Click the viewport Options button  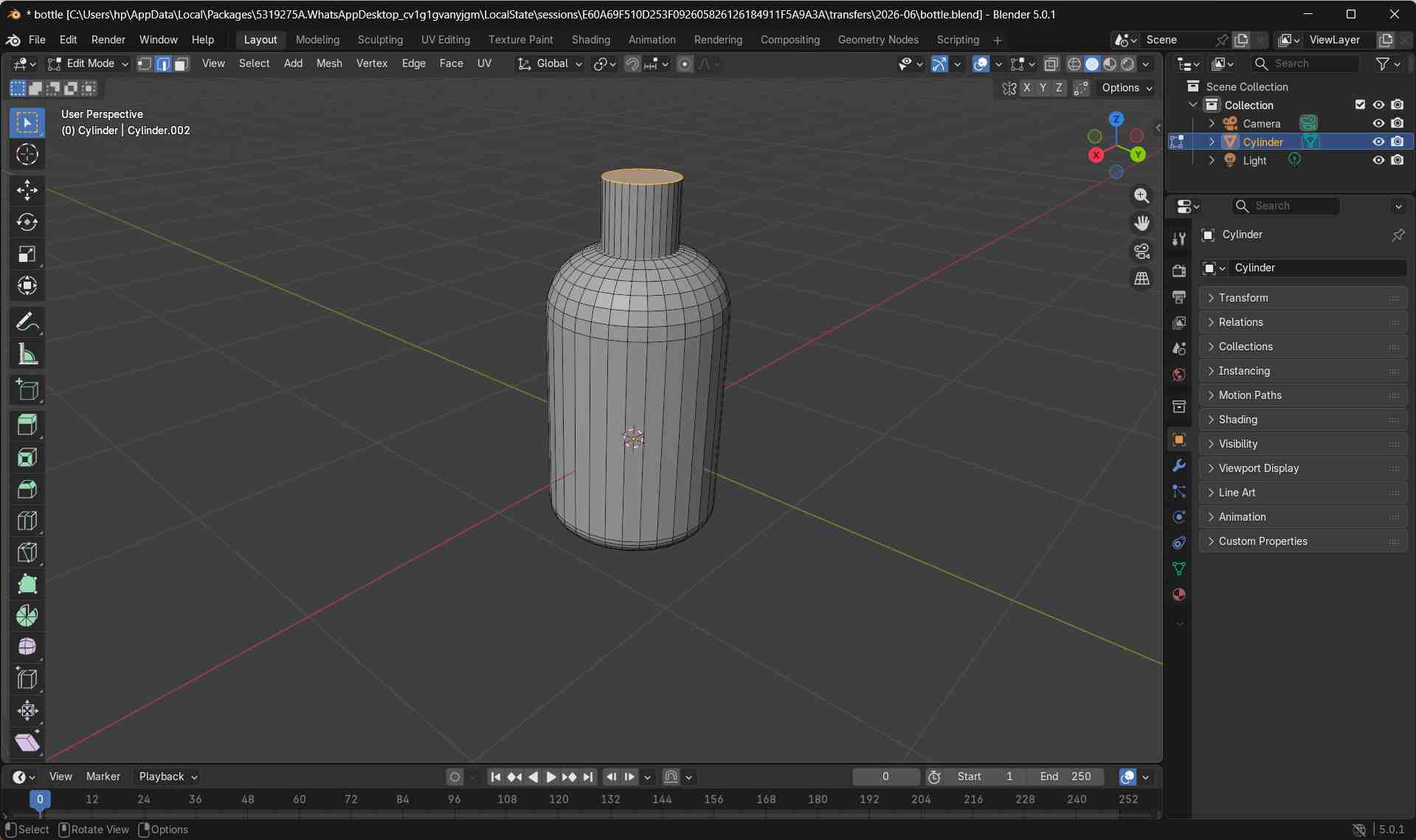1126,88
